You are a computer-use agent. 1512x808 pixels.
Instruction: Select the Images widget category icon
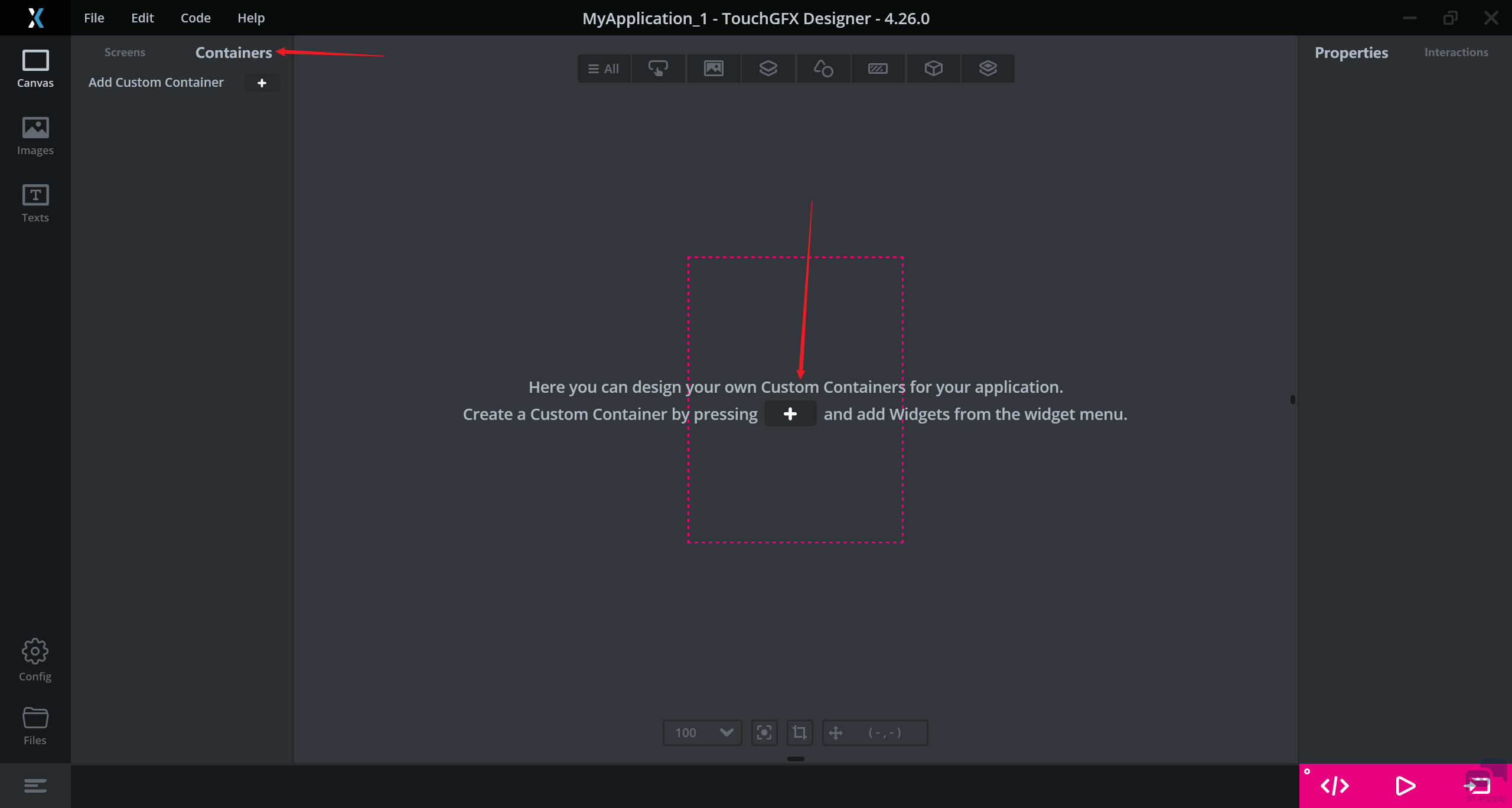(x=713, y=69)
